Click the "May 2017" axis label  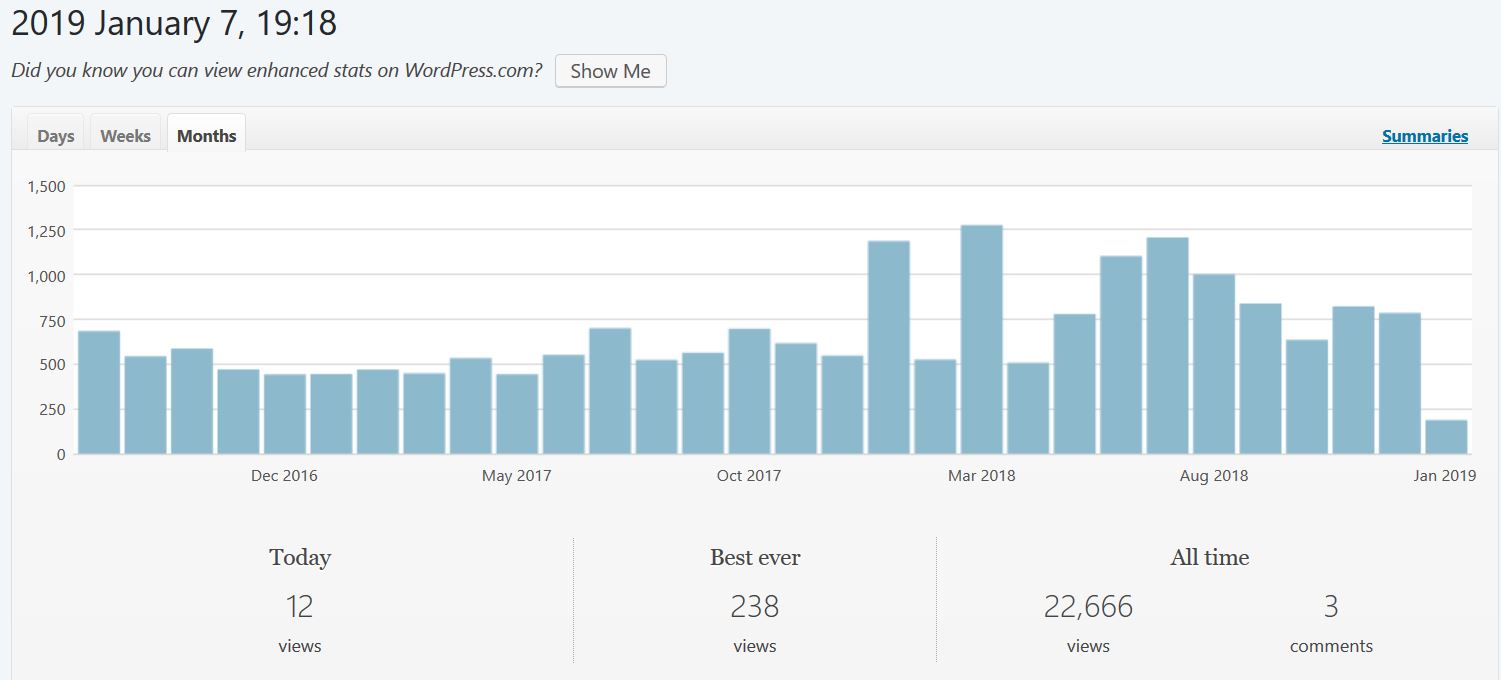tap(516, 476)
